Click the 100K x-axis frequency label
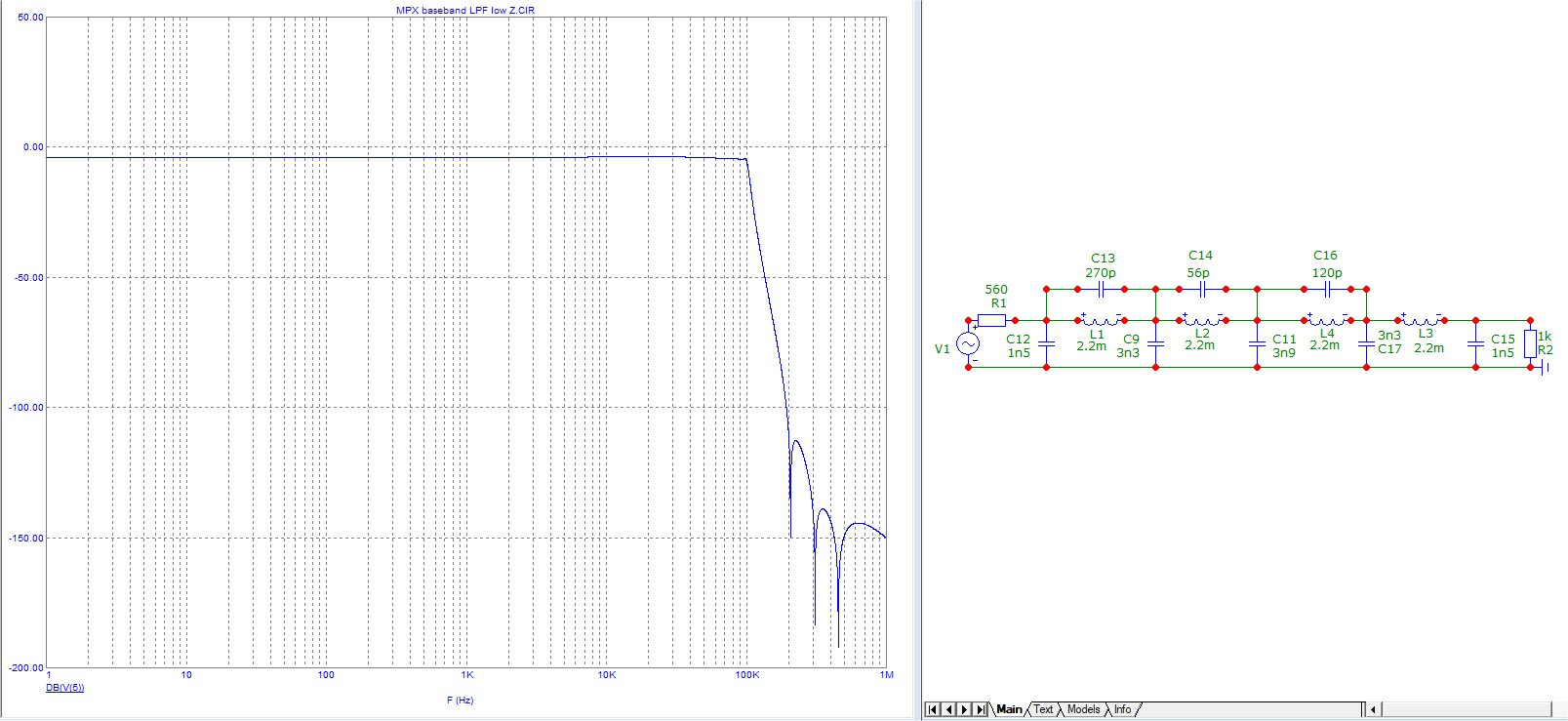The image size is (1568, 721). click(x=747, y=675)
